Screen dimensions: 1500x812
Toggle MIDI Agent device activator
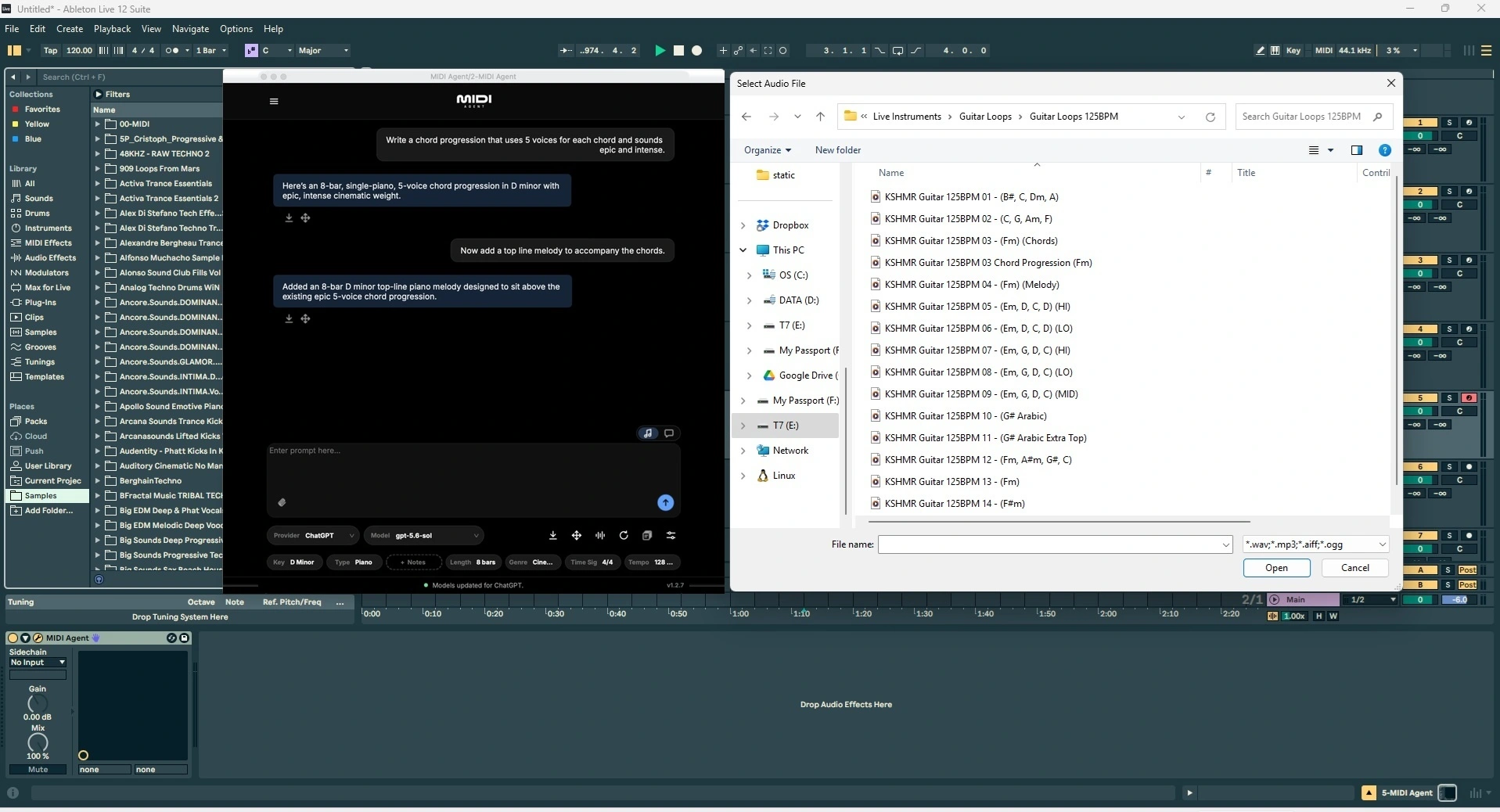coord(13,638)
